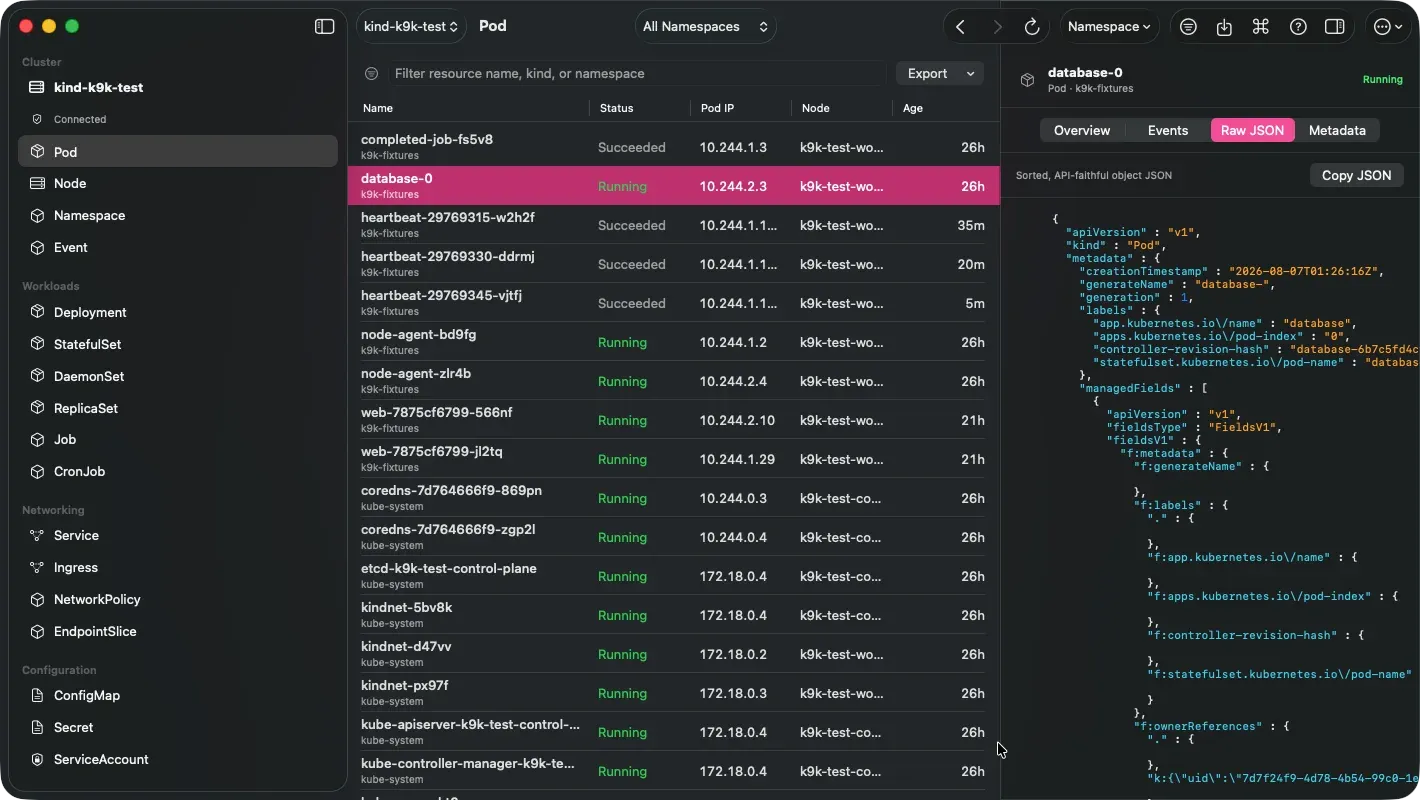The height and width of the screenshot is (800, 1420).
Task: Open the All Namespaces selector
Action: [706, 27]
